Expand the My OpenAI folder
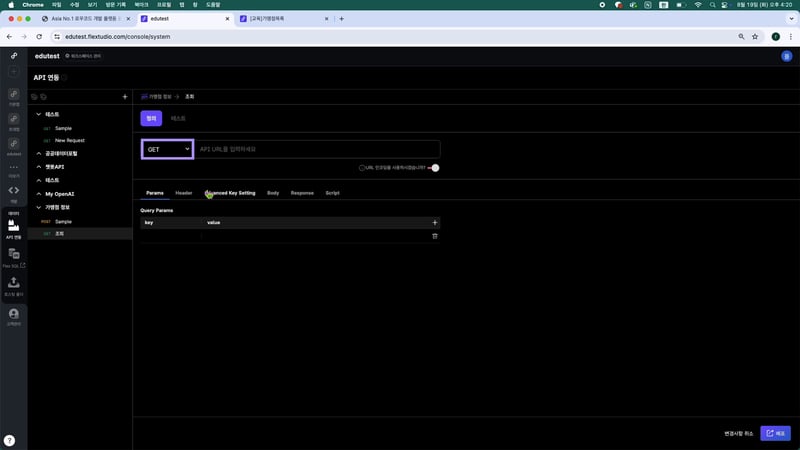Viewport: 800px width, 450px height. pos(38,193)
